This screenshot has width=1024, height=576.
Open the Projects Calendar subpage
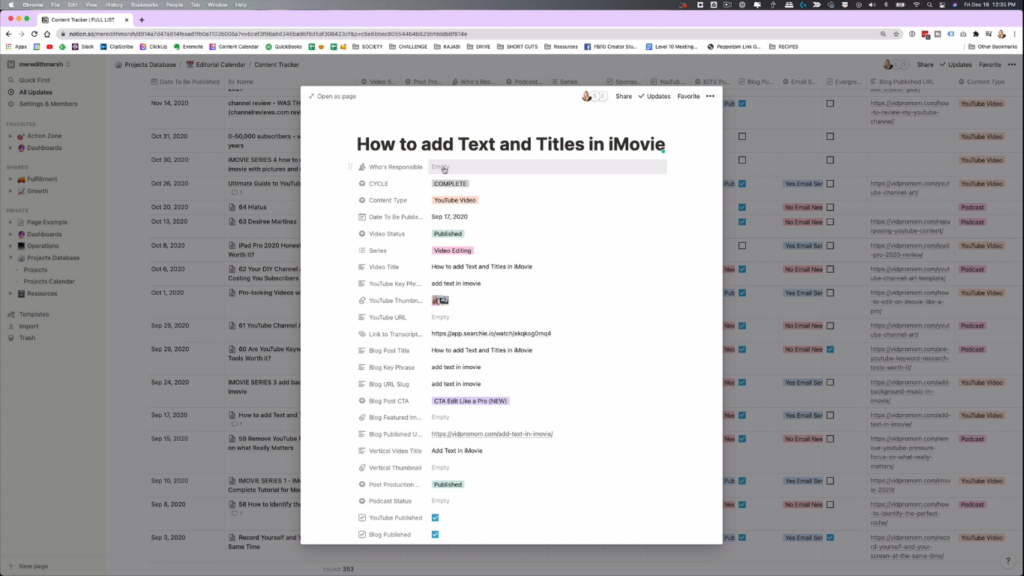click(49, 281)
